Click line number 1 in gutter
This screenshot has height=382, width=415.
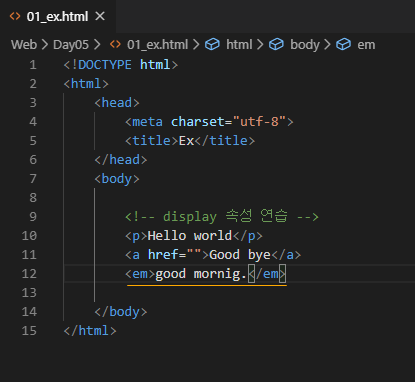click(33, 65)
